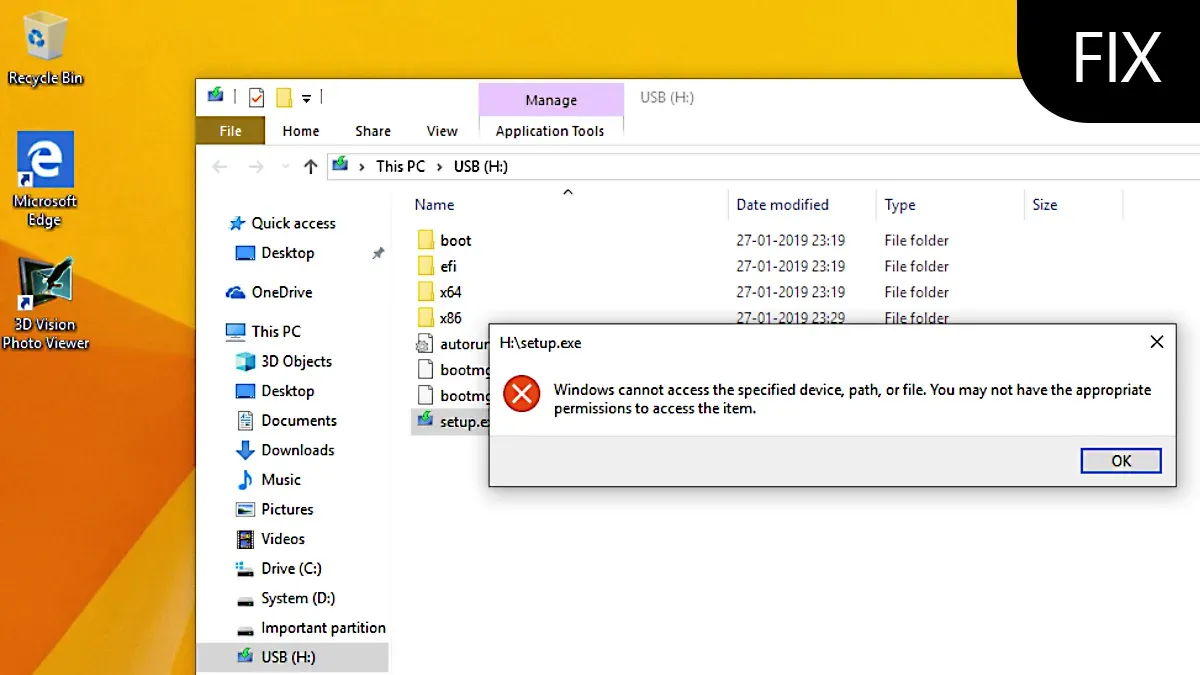
Task: Open System (D:) in the navigation pane
Action: [285, 598]
